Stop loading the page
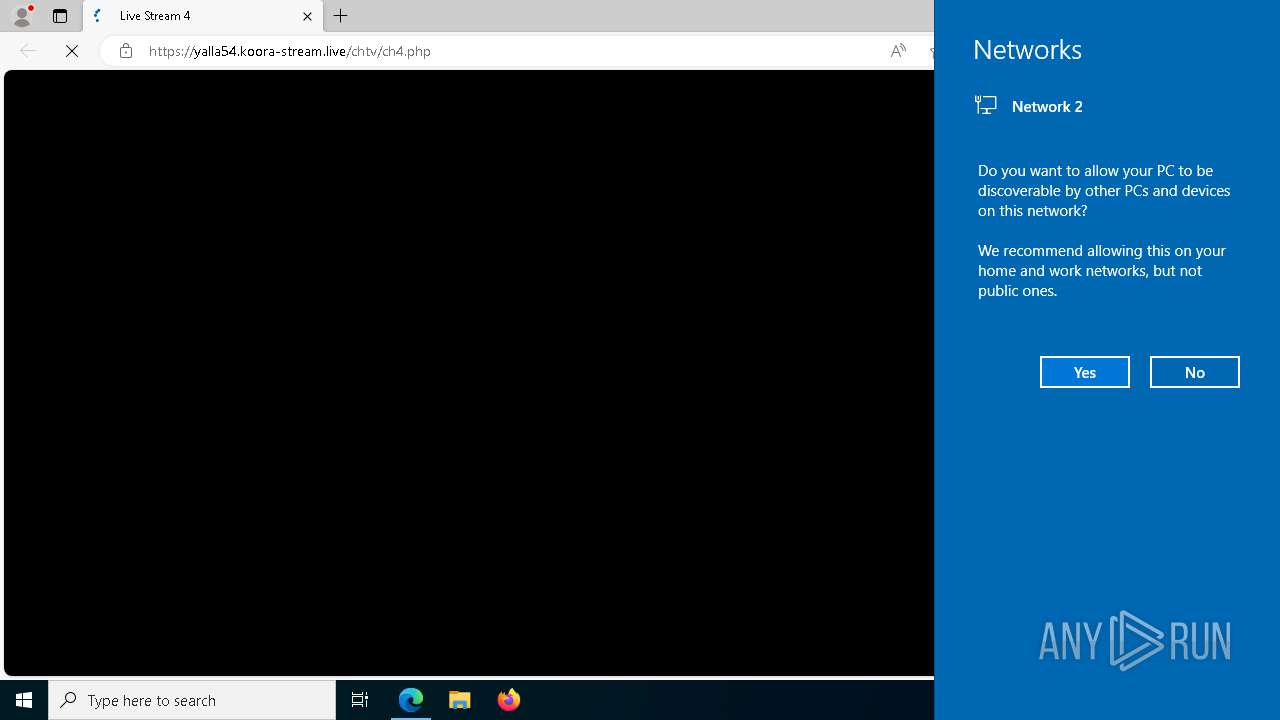This screenshot has height=720, width=1280. [72, 51]
